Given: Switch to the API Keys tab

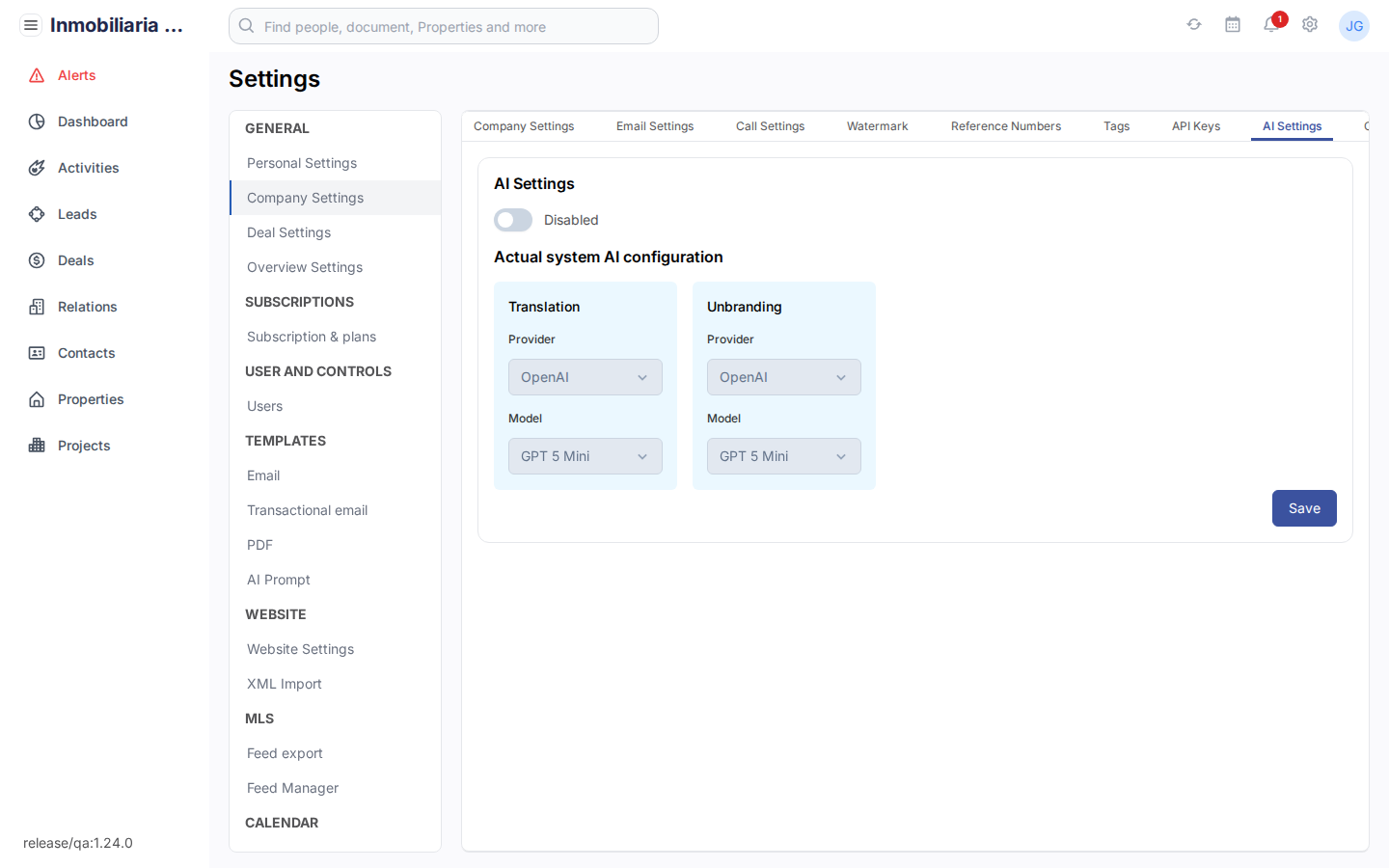Looking at the screenshot, I should [x=1195, y=125].
